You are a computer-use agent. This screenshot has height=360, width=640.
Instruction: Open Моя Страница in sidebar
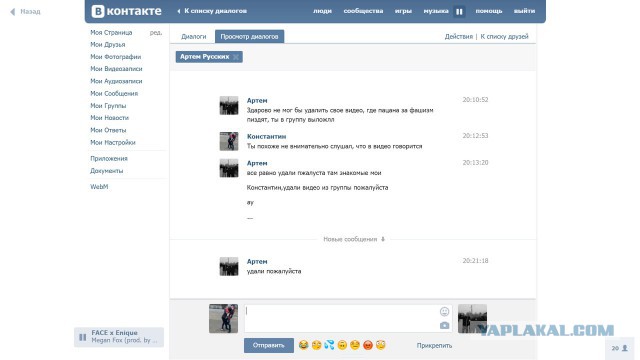[x=111, y=32]
